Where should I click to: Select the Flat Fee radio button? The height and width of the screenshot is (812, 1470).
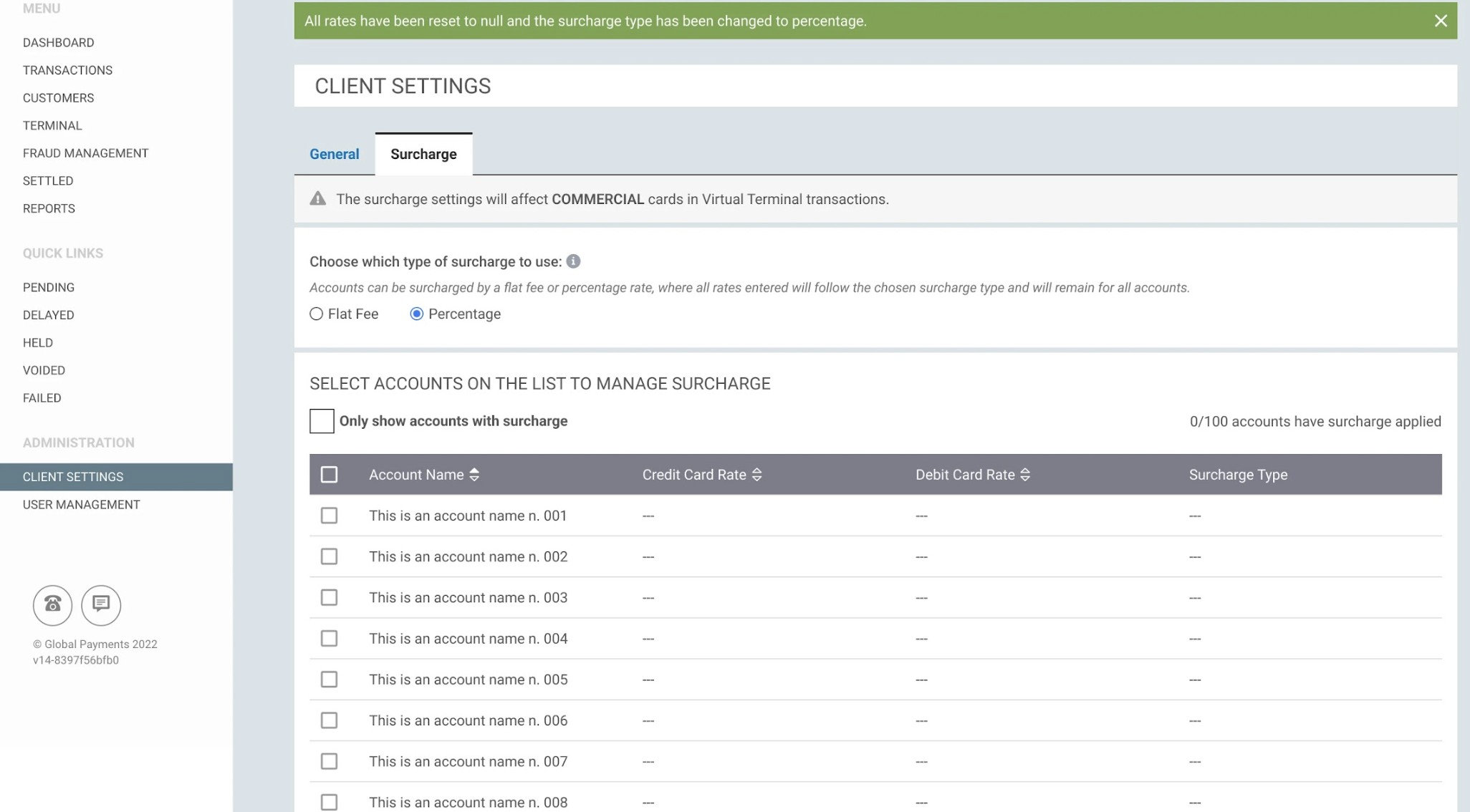click(x=316, y=314)
